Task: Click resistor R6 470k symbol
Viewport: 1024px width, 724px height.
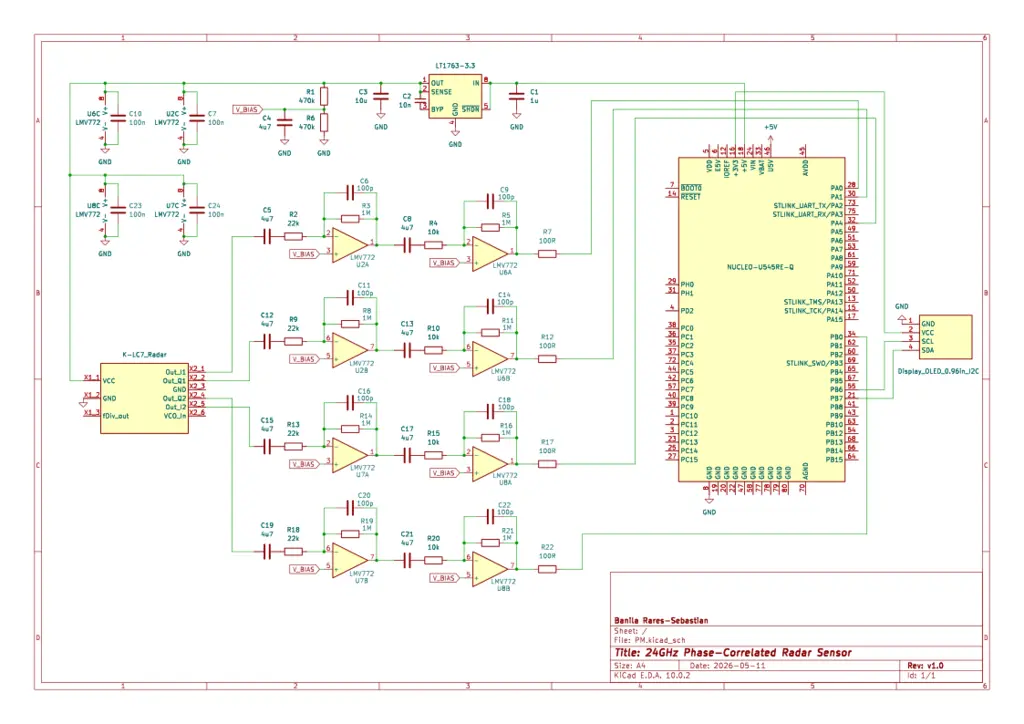Action: point(324,123)
